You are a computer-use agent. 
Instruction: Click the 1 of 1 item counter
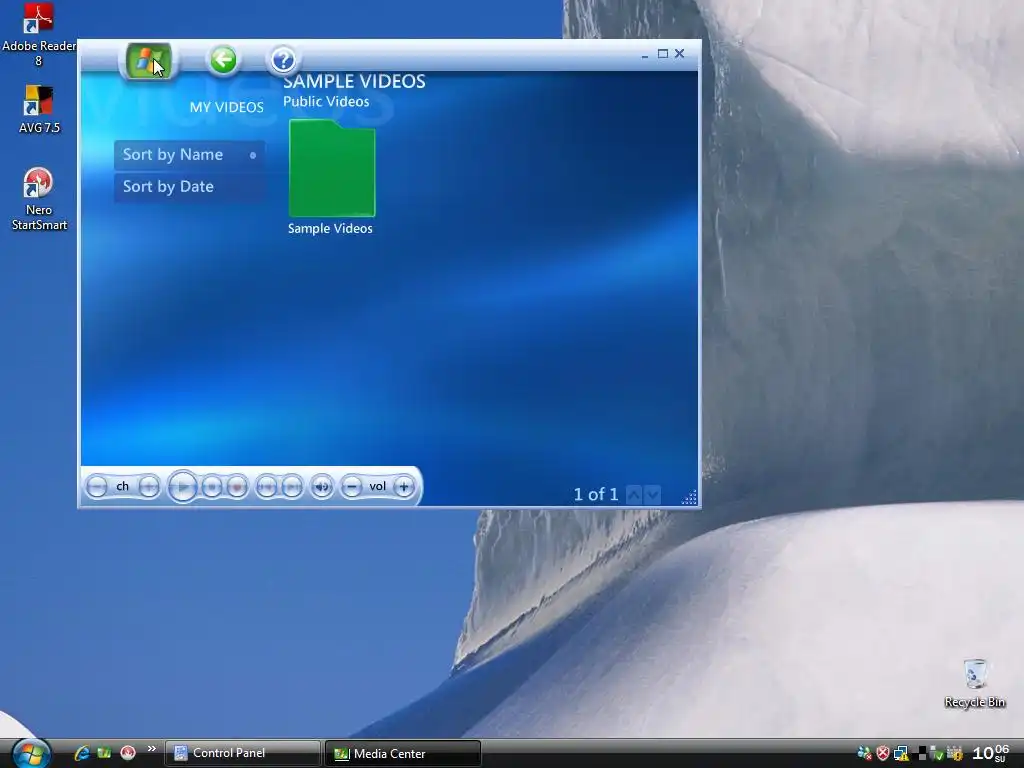tap(596, 494)
